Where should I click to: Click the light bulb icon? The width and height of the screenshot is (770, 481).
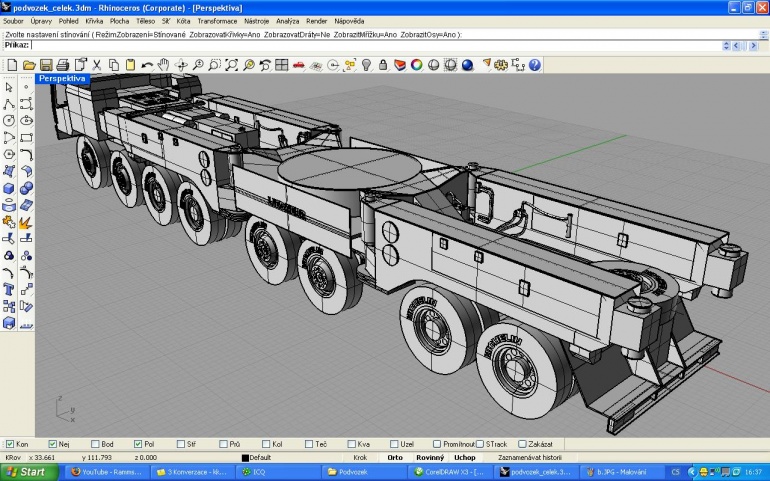(366, 65)
